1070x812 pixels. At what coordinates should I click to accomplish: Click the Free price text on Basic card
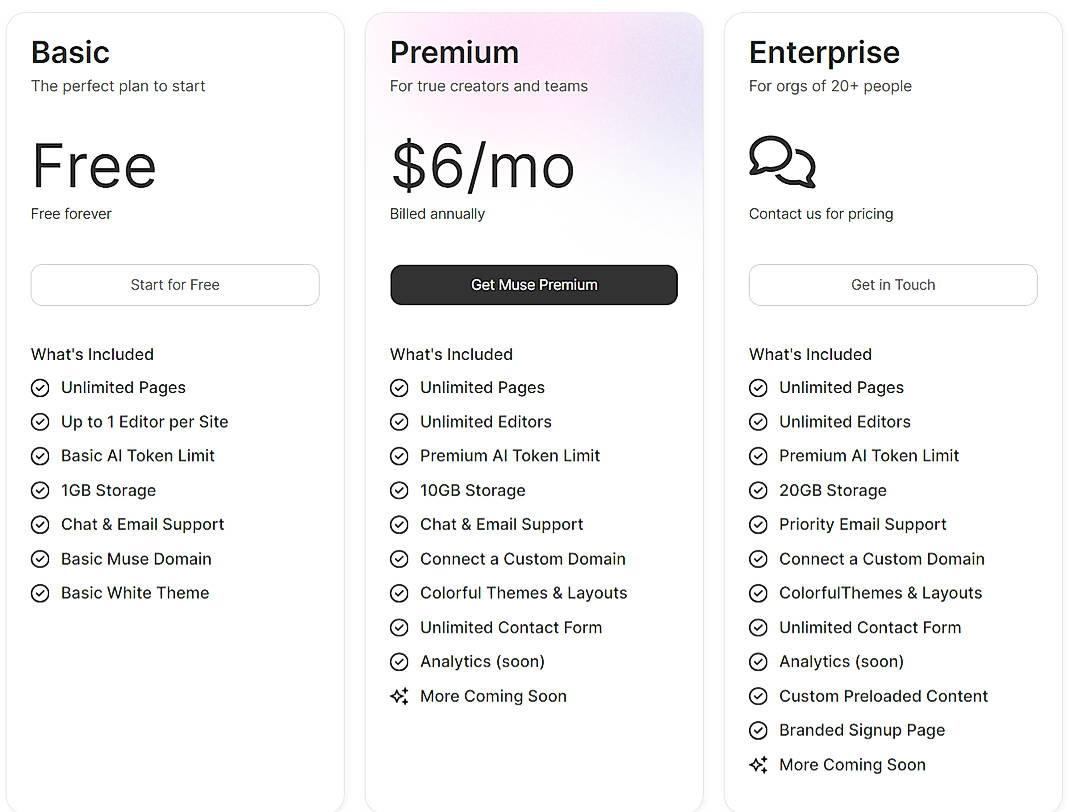93,167
